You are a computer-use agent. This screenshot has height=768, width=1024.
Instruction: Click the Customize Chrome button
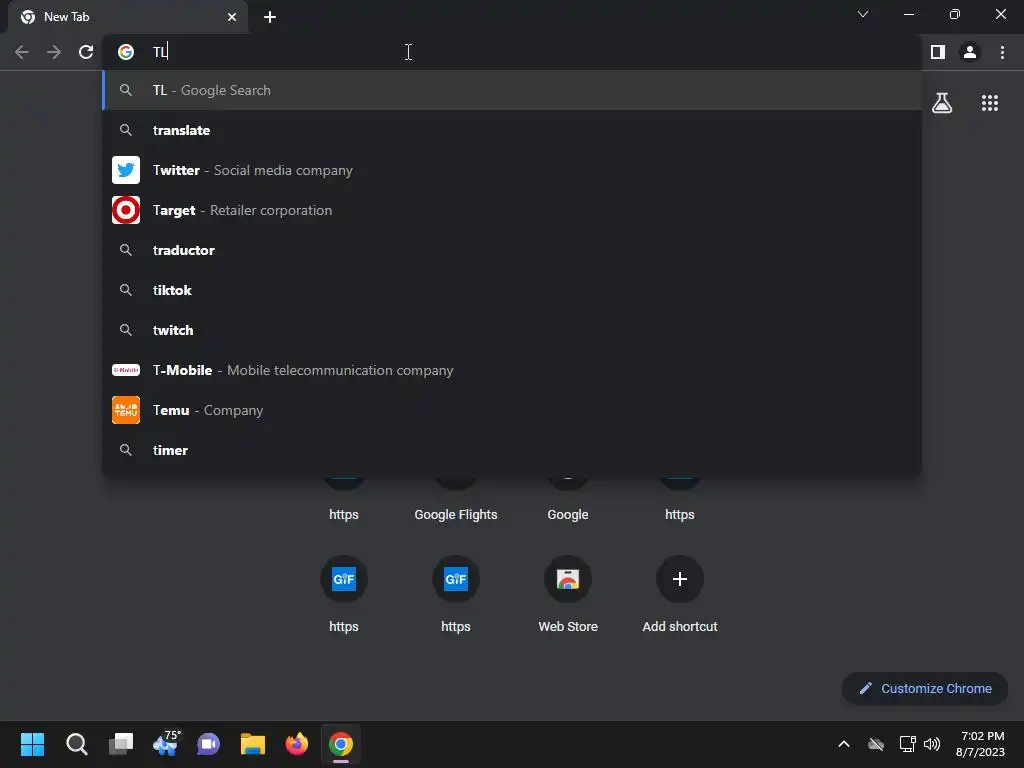click(x=925, y=688)
